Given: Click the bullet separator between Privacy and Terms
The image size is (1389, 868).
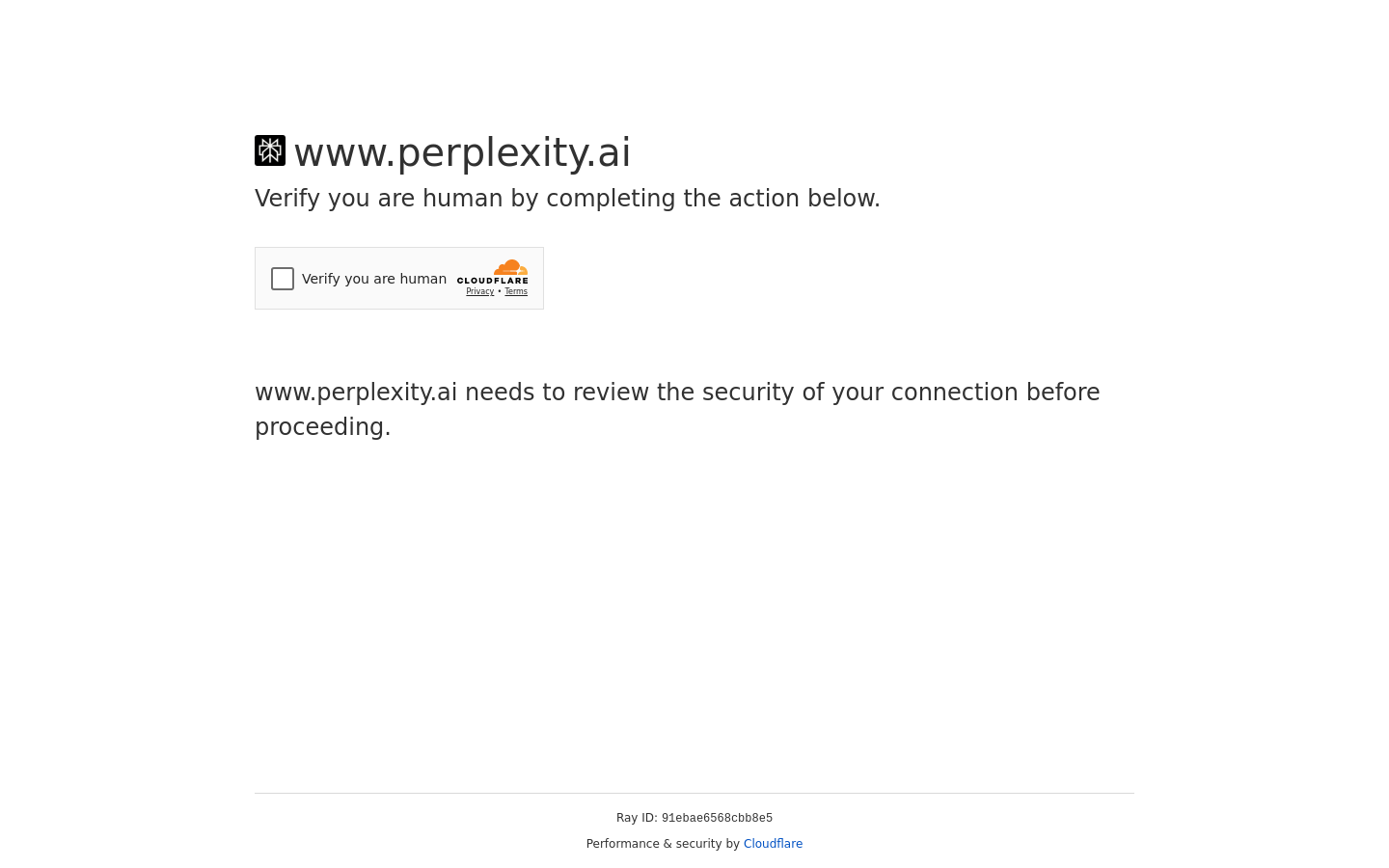Looking at the screenshot, I should pyautogui.click(x=500, y=291).
